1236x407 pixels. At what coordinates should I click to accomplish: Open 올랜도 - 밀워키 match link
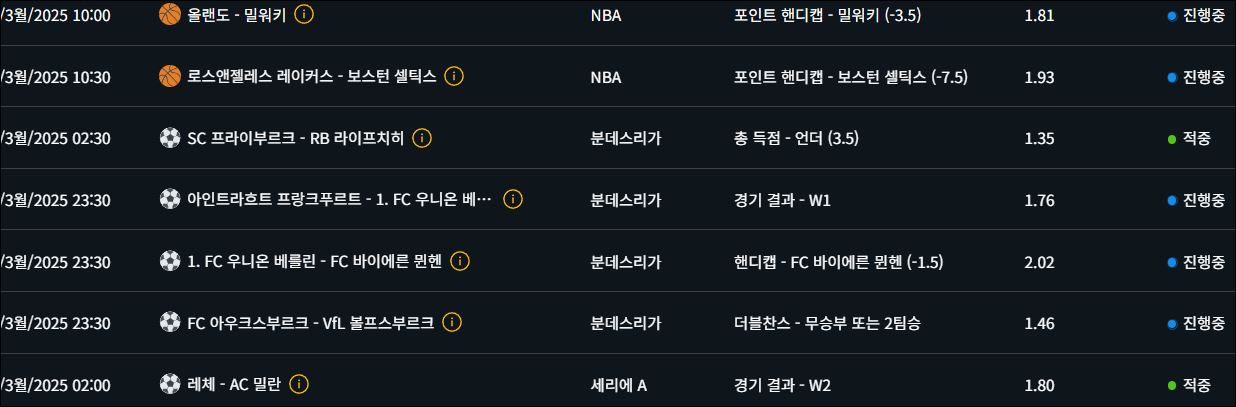236,15
